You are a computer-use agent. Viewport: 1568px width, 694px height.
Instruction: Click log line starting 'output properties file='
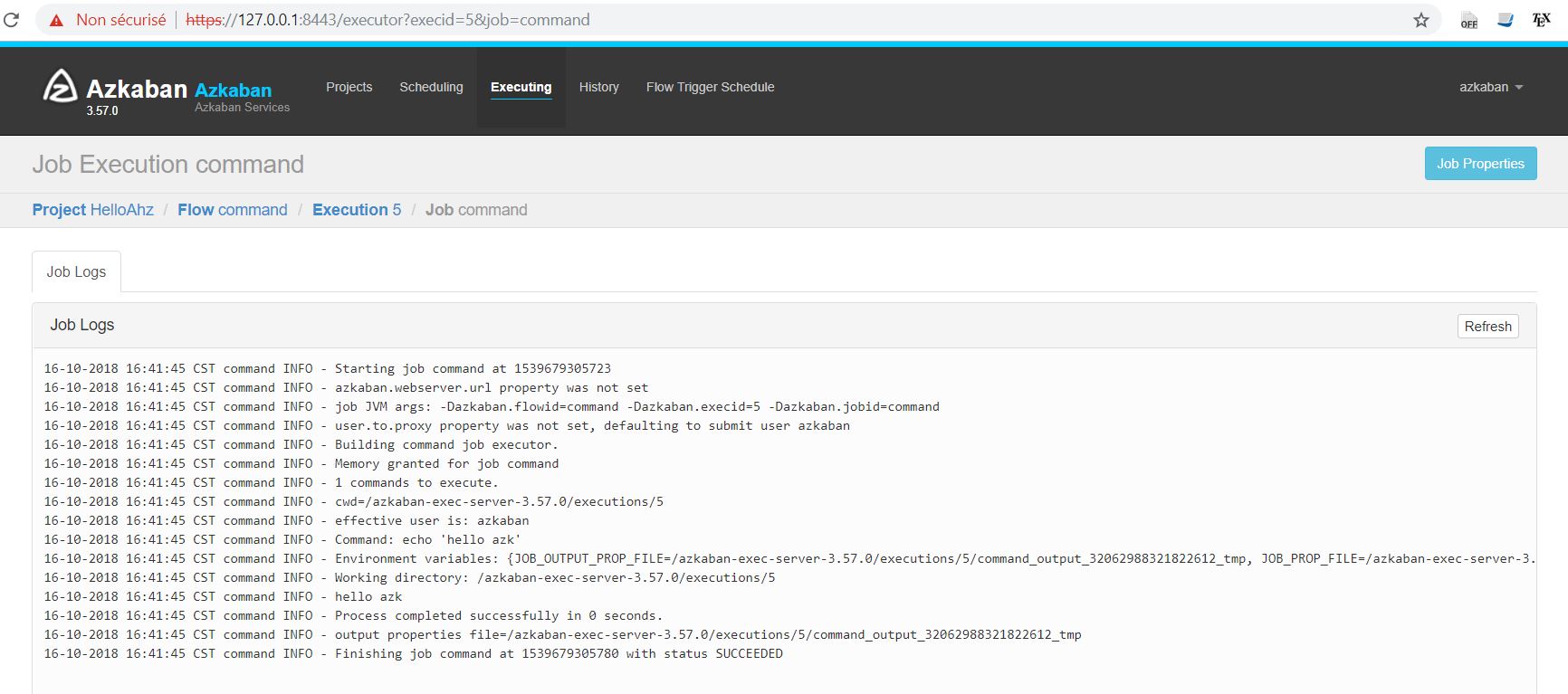pyautogui.click(x=563, y=634)
